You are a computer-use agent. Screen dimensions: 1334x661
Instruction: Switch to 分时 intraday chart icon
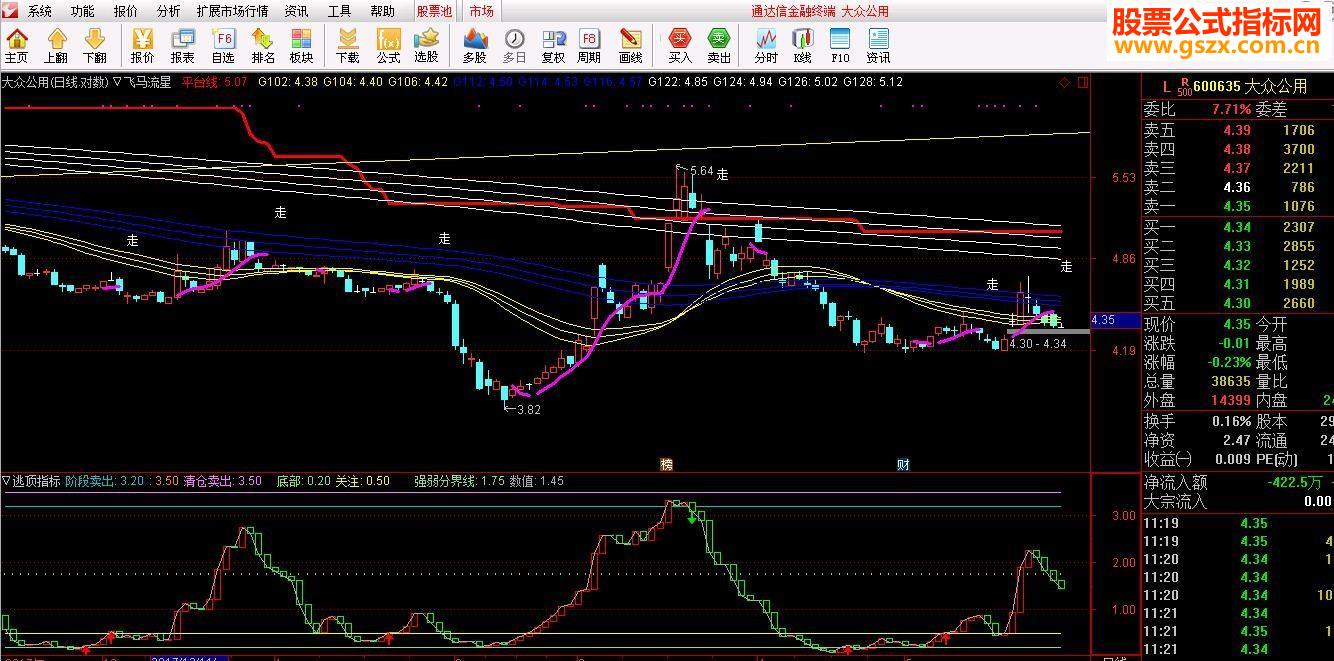tap(766, 46)
